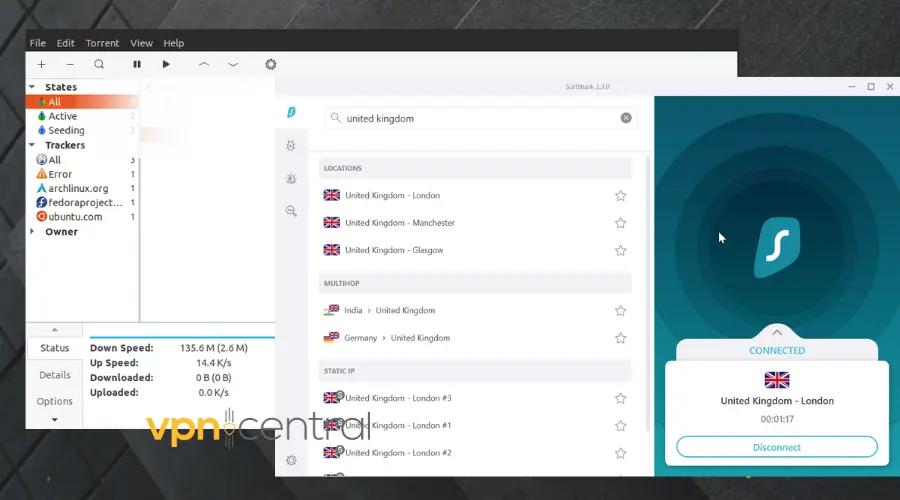Open the Torrent menu
Viewport: 900px width, 500px height.
102,43
